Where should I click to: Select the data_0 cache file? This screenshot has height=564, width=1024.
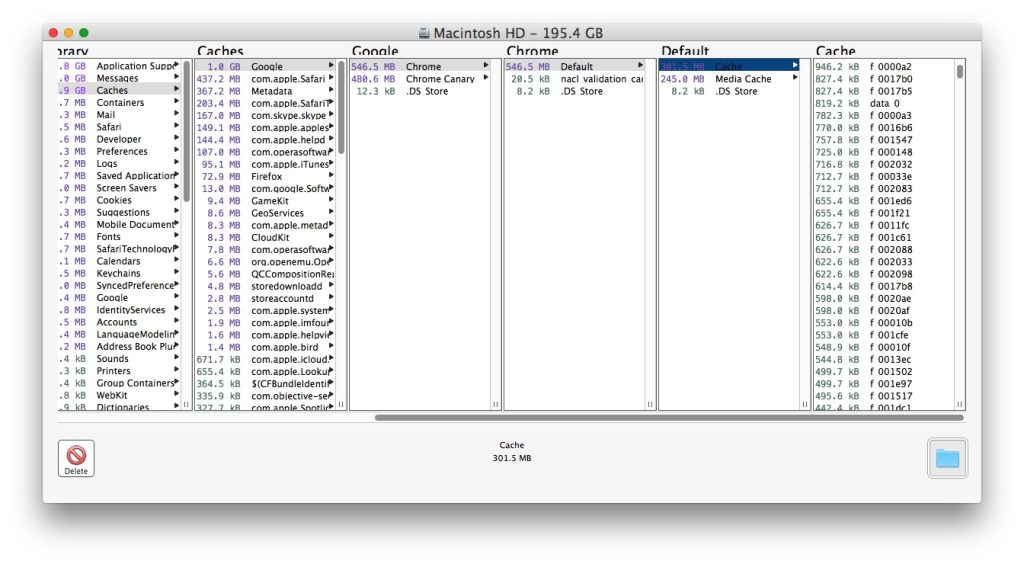(x=884, y=103)
